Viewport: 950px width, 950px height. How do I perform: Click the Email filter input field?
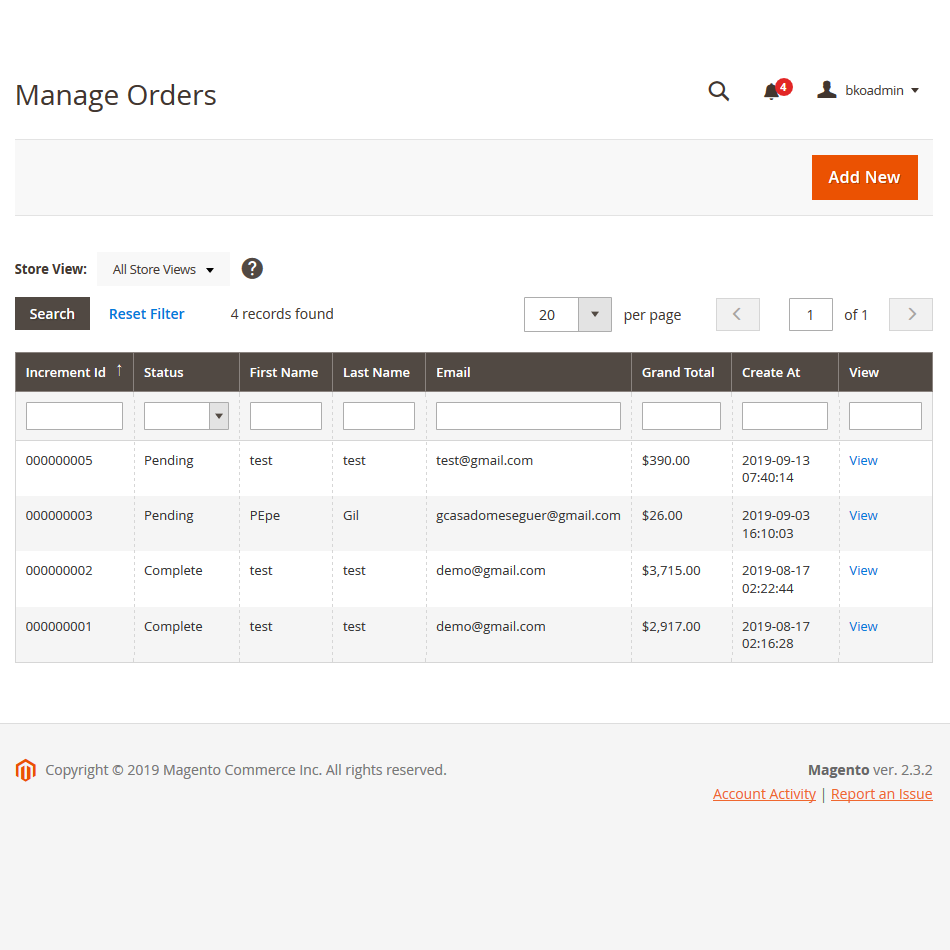tap(528, 416)
